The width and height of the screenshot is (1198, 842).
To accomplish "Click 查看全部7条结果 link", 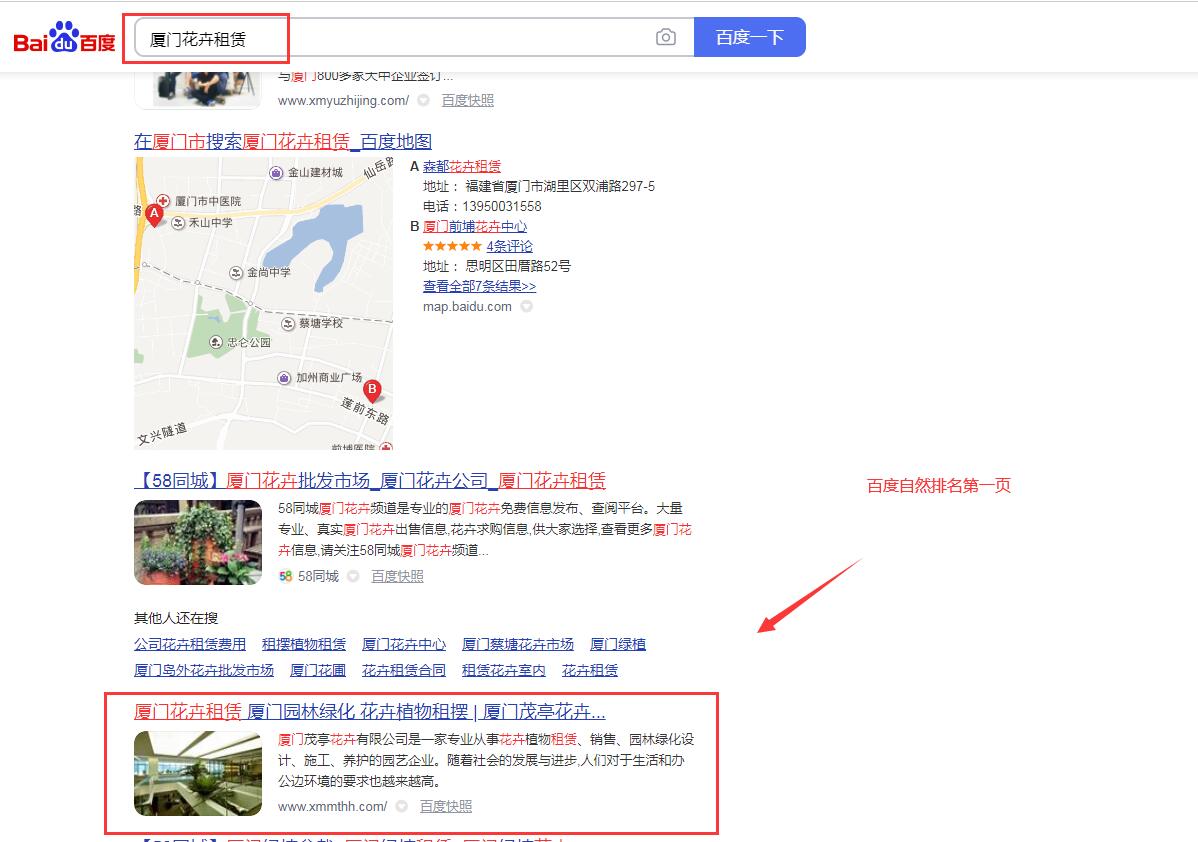I will 479,286.
